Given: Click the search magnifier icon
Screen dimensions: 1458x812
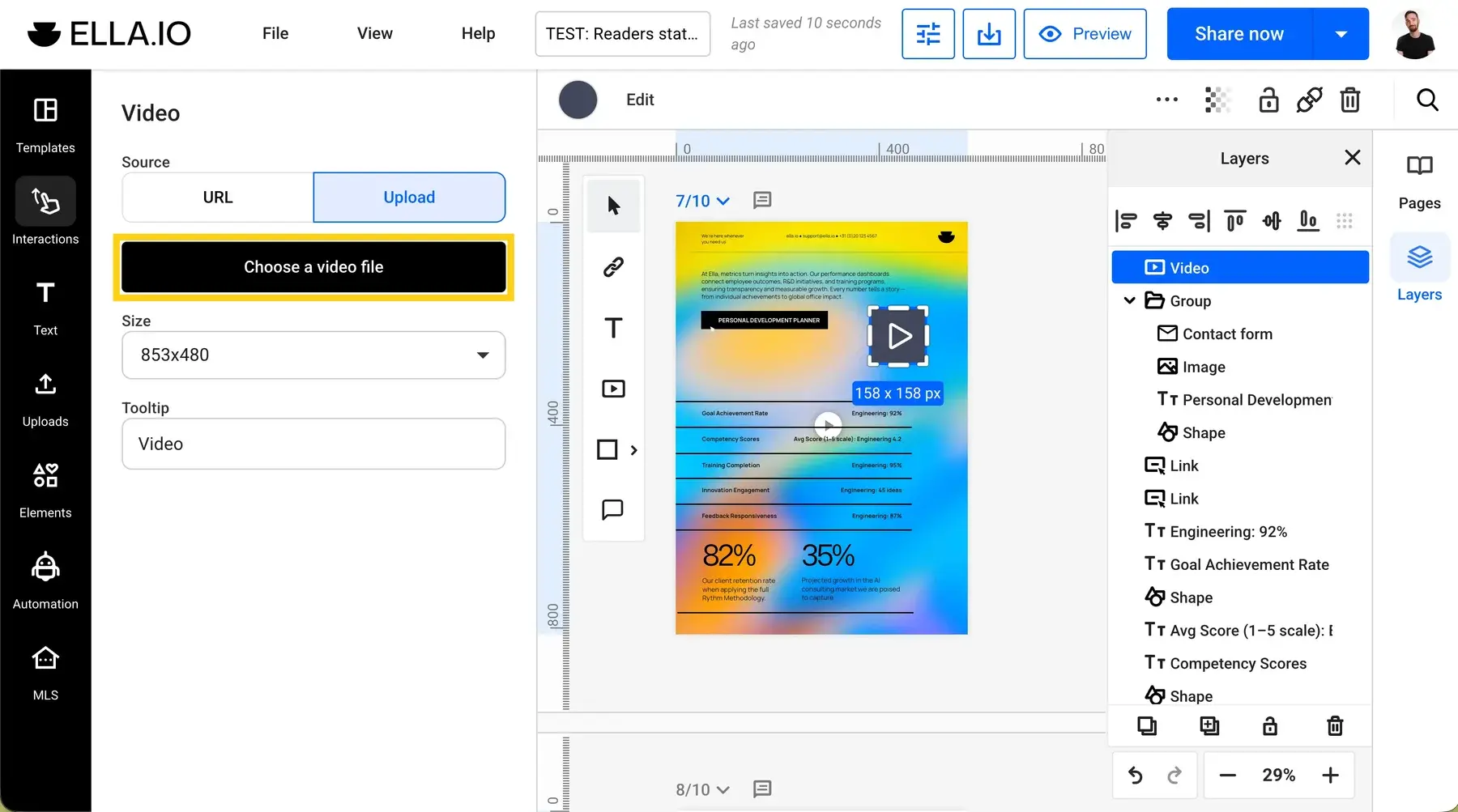Looking at the screenshot, I should tap(1427, 100).
